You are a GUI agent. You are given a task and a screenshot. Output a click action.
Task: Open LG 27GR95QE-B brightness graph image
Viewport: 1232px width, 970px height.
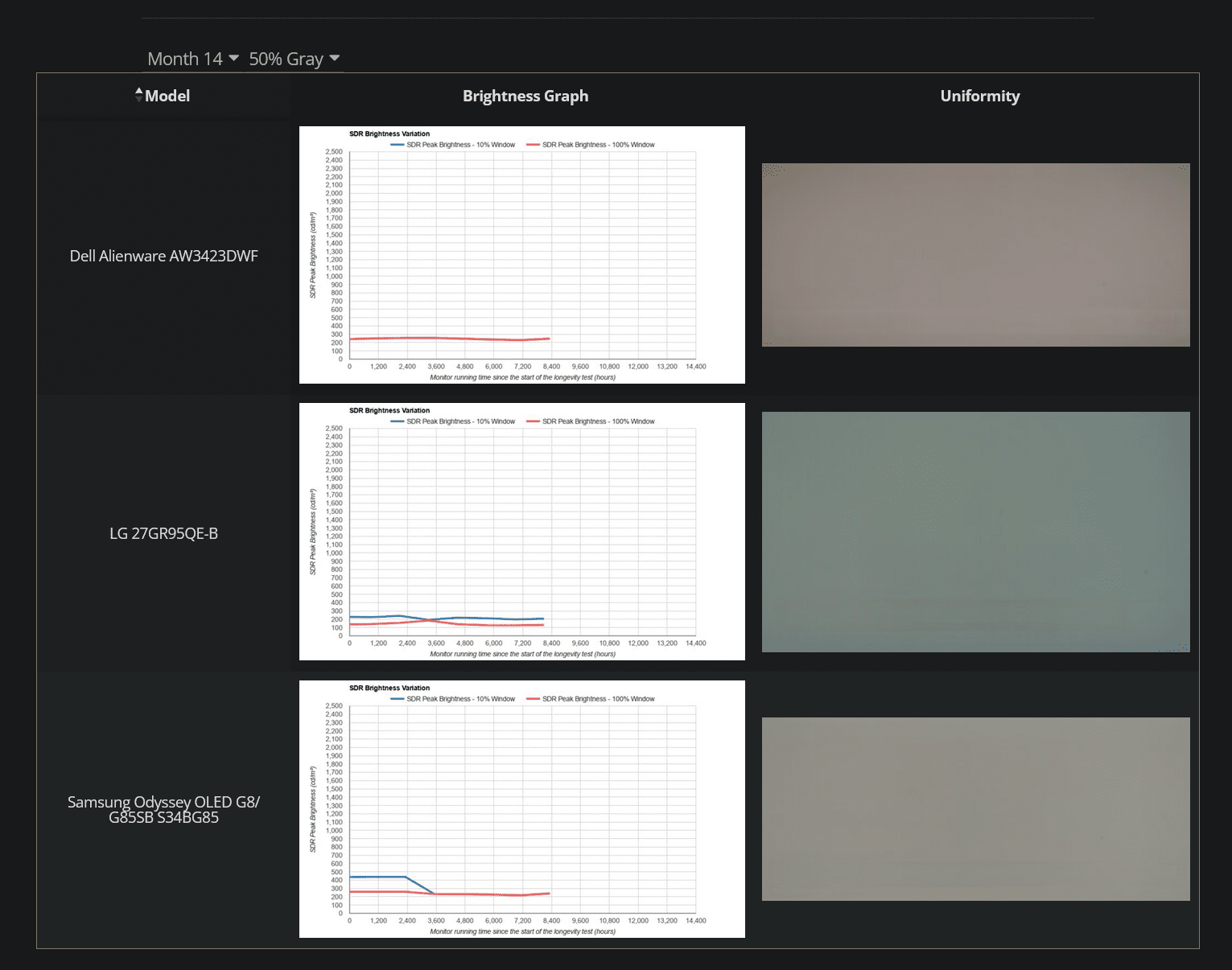[x=522, y=532]
